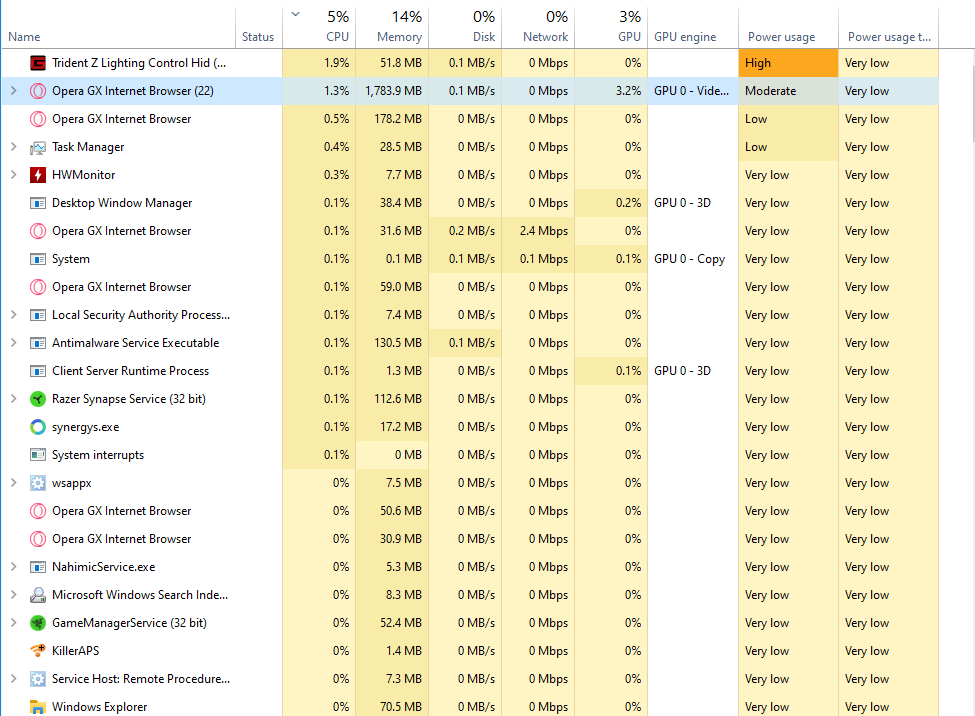The height and width of the screenshot is (716, 975).
Task: Click the NahimicService.exe icon
Action: (38, 567)
